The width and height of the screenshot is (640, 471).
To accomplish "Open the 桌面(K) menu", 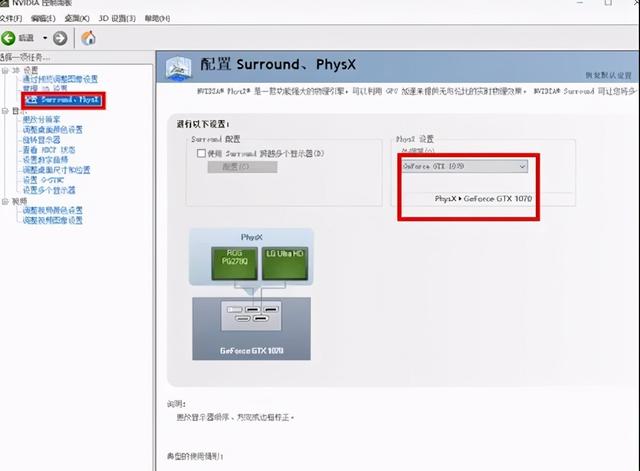I will [x=77, y=18].
